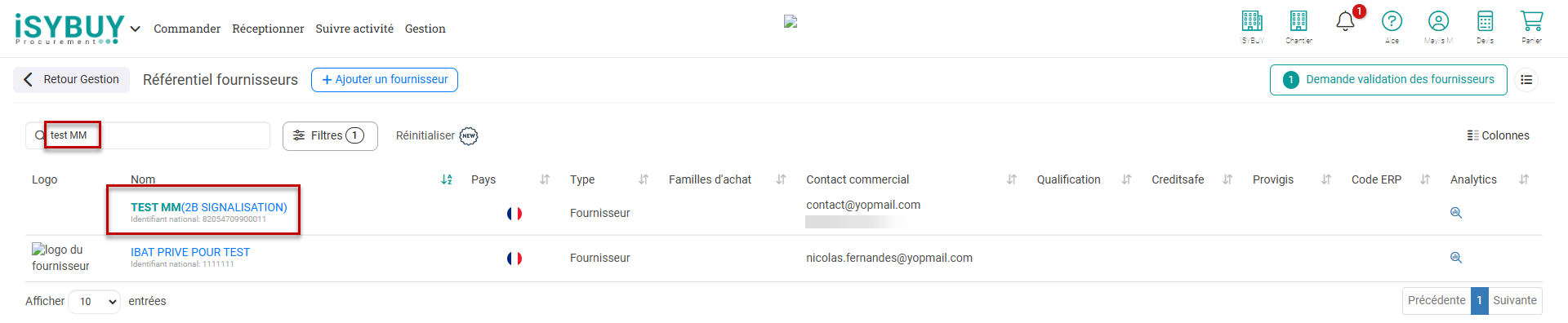The height and width of the screenshot is (323, 1568).
Task: Expand the chevron next to iSYBUY logo
Action: pos(136,29)
